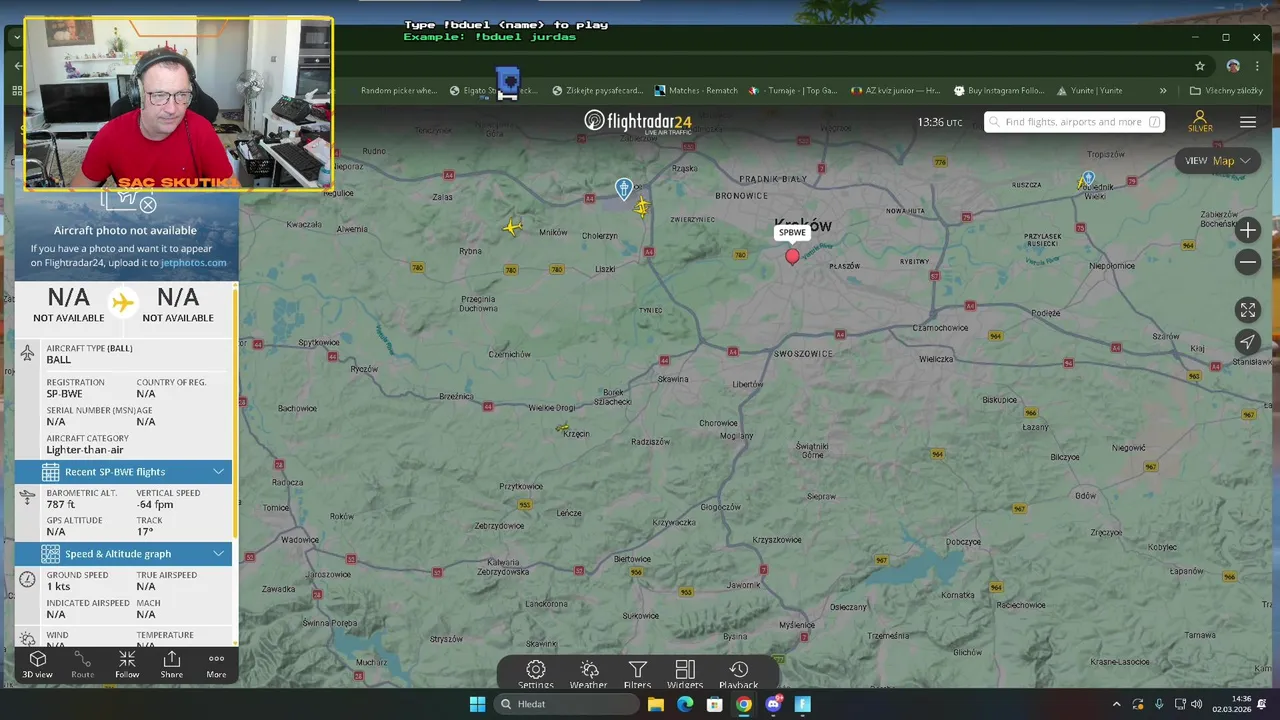Image resolution: width=1280 pixels, height=720 pixels.
Task: Open Discord from the taskbar
Action: (x=773, y=704)
